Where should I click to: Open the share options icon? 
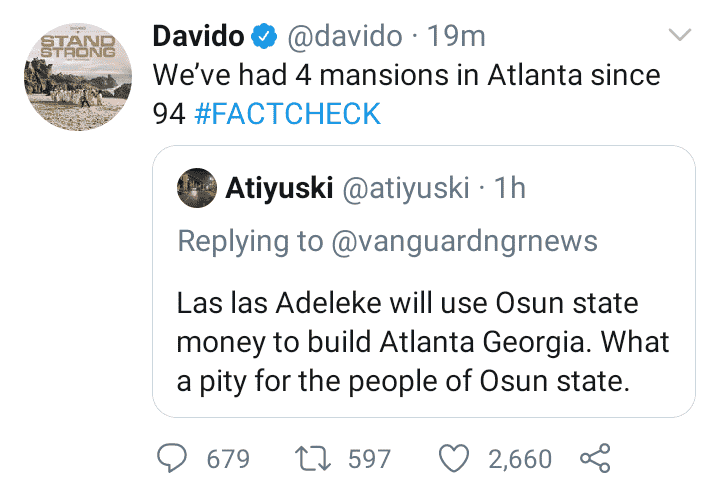click(595, 458)
